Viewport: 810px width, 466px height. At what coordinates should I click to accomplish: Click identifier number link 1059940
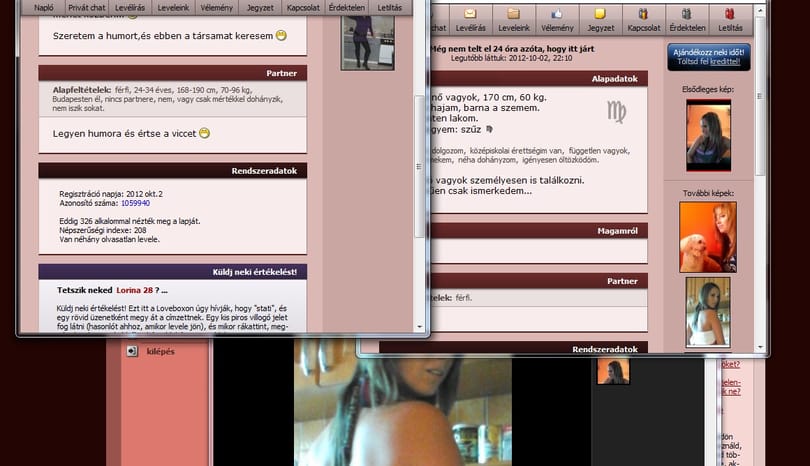click(x=135, y=204)
